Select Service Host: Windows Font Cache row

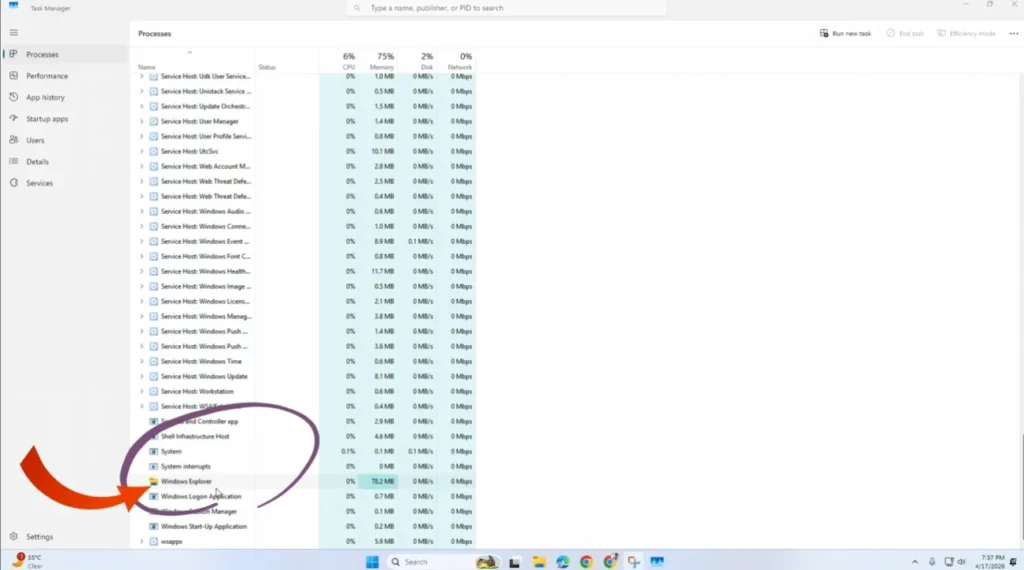(306, 257)
